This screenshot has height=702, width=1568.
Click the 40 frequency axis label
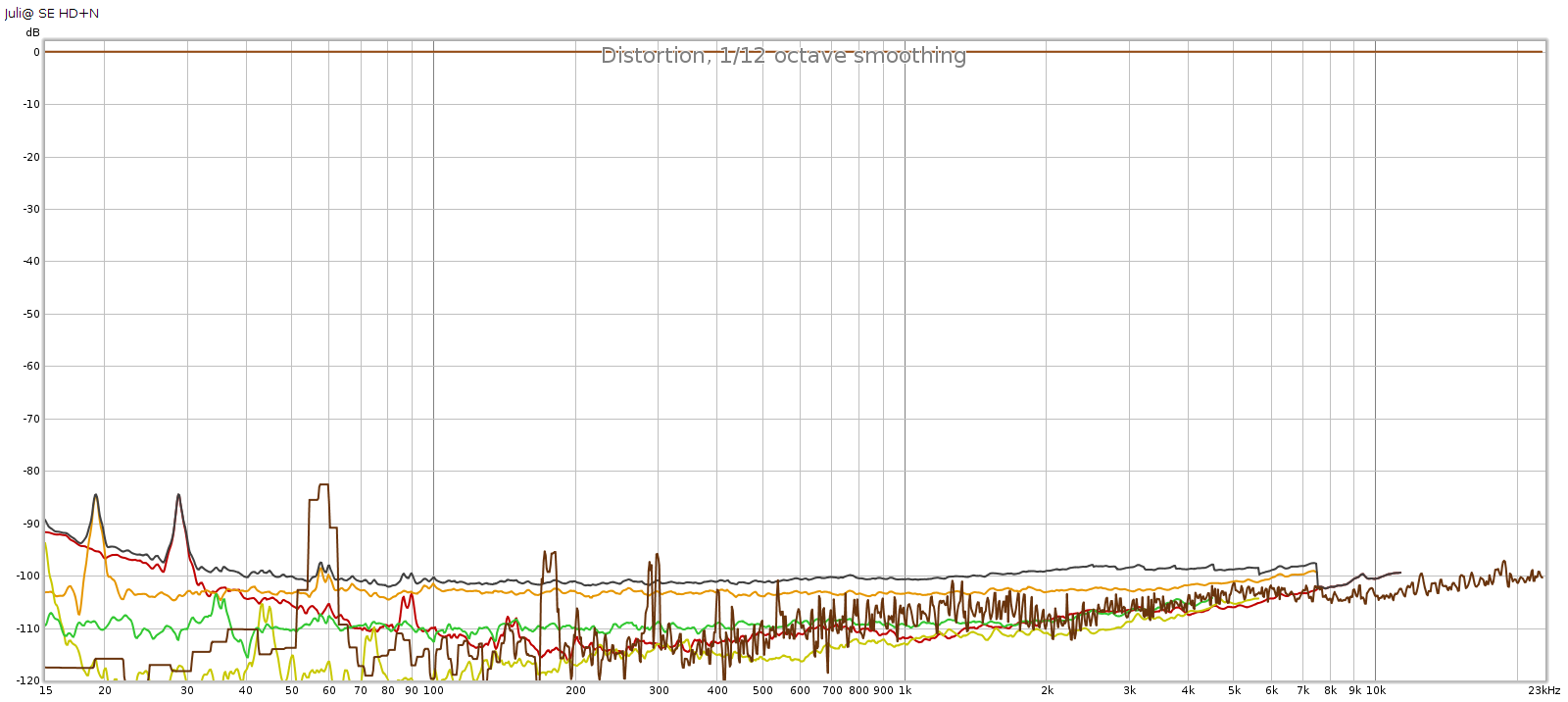246,690
